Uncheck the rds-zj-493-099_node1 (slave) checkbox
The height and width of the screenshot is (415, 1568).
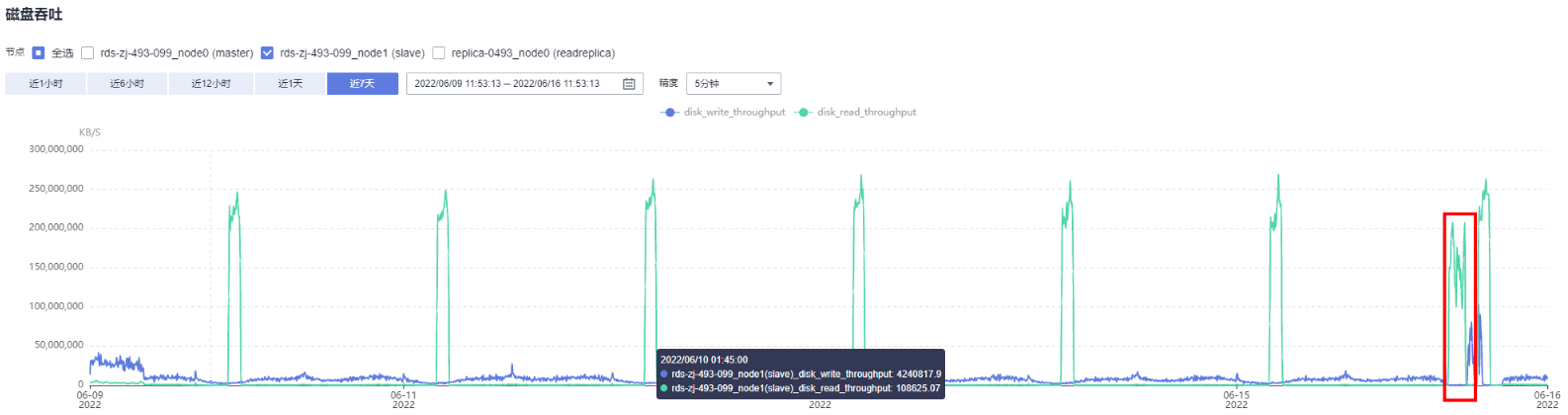[267, 53]
